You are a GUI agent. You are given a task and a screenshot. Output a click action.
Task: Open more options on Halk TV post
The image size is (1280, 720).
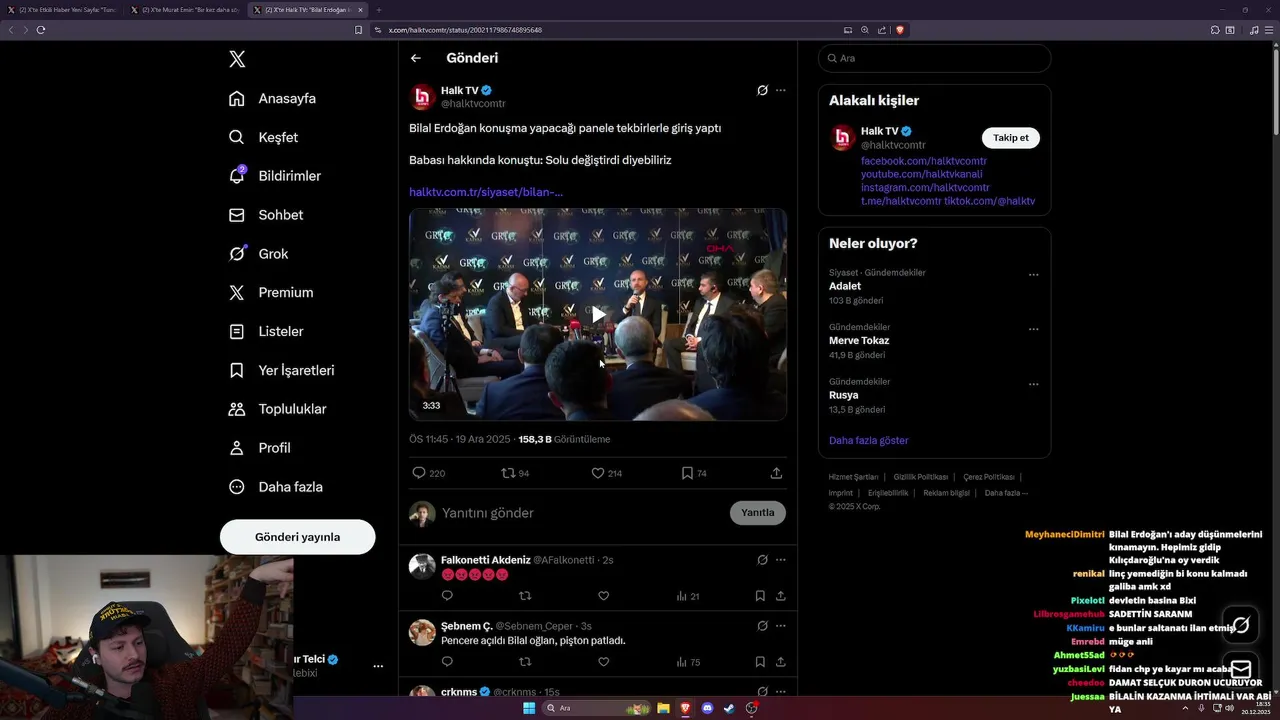pyautogui.click(x=781, y=90)
